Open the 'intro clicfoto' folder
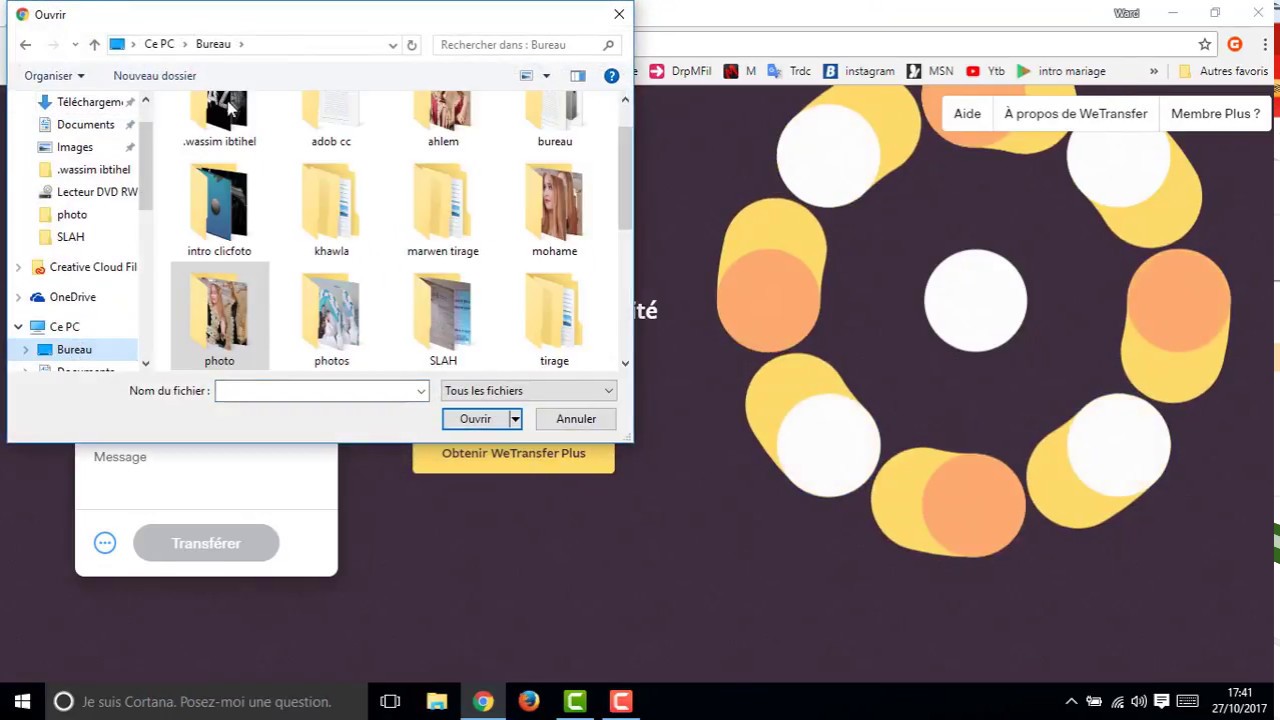1280x720 pixels. (x=219, y=212)
